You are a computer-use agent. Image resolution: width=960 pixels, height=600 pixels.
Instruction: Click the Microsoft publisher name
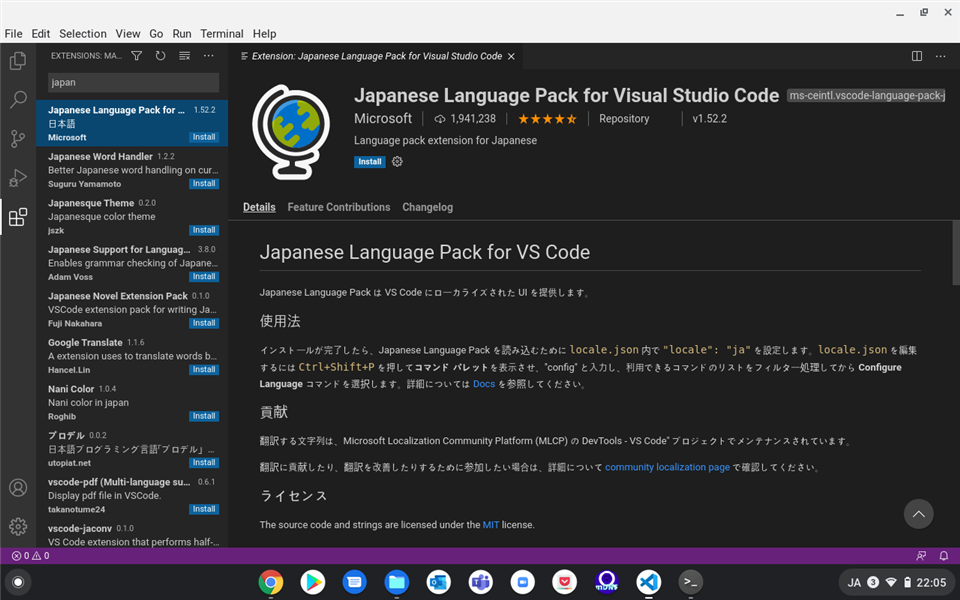coord(383,119)
